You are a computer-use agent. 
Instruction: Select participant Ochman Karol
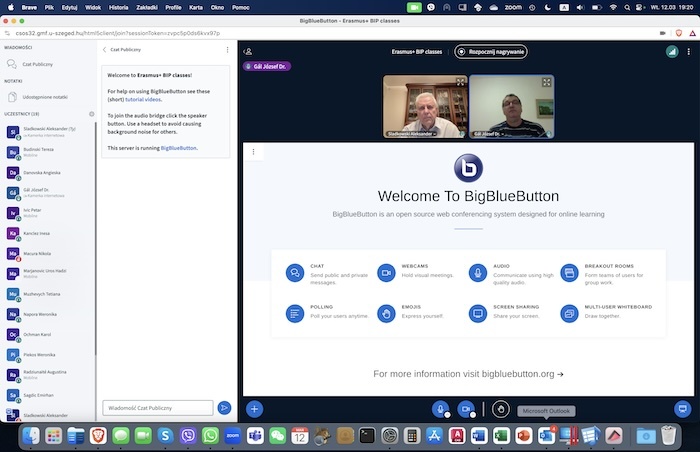[x=49, y=335]
